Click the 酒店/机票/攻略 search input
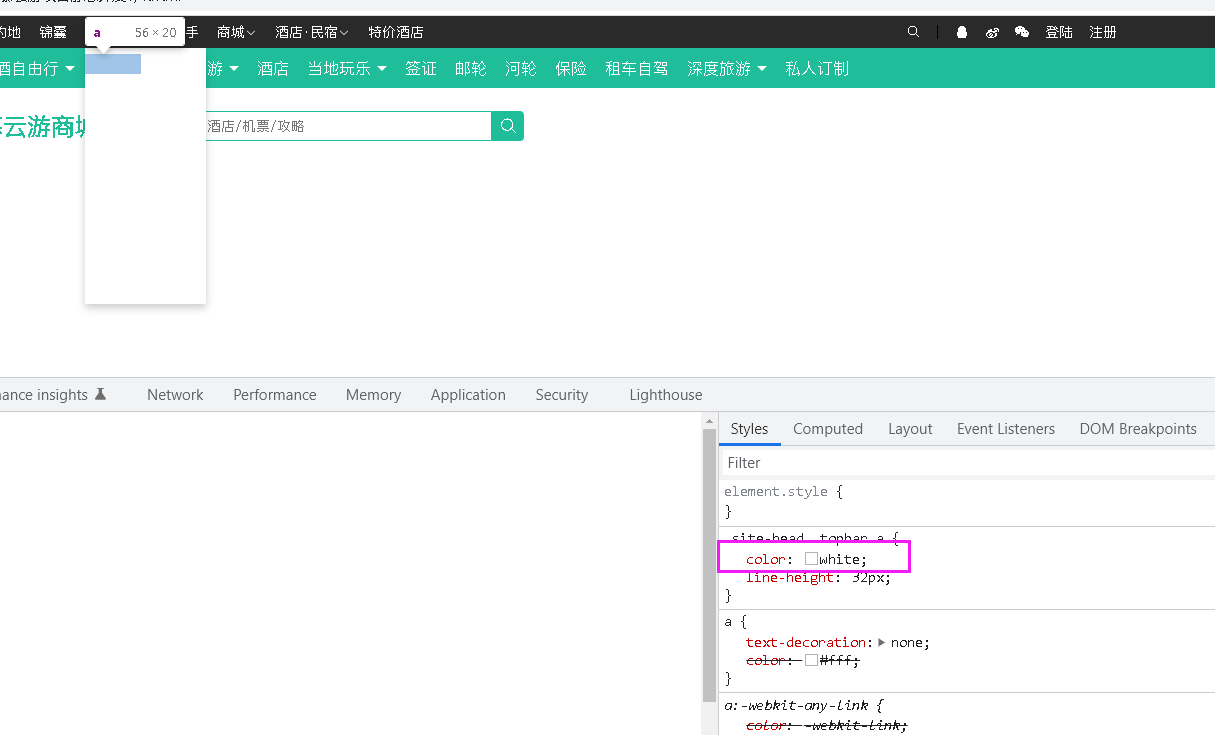This screenshot has height=735, width=1215. pyautogui.click(x=347, y=126)
